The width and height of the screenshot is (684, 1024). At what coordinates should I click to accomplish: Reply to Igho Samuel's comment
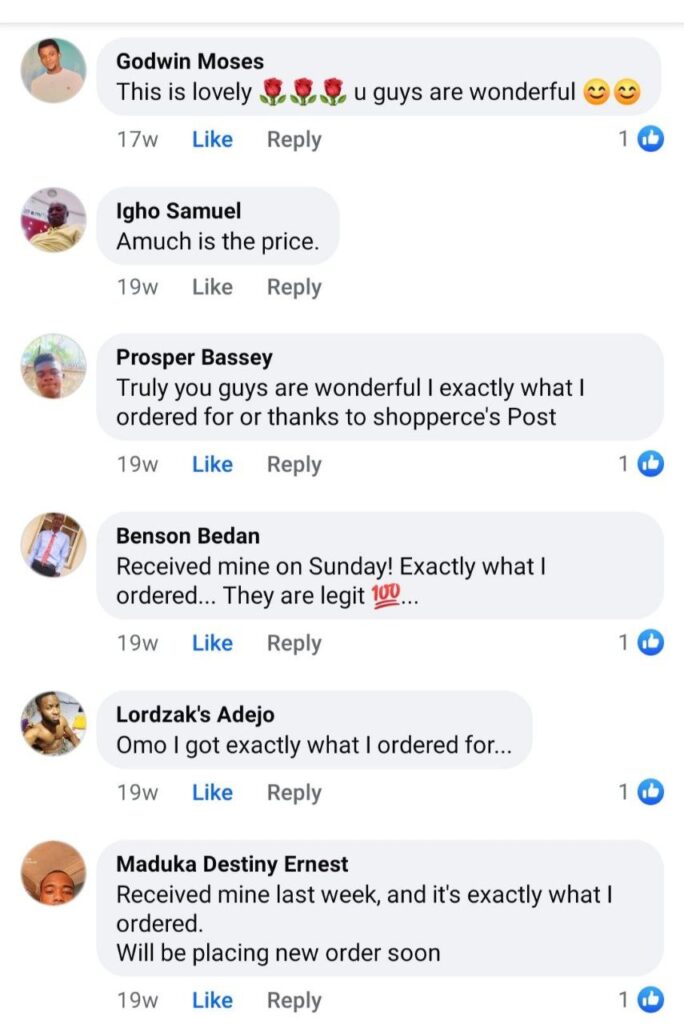pyautogui.click(x=294, y=287)
